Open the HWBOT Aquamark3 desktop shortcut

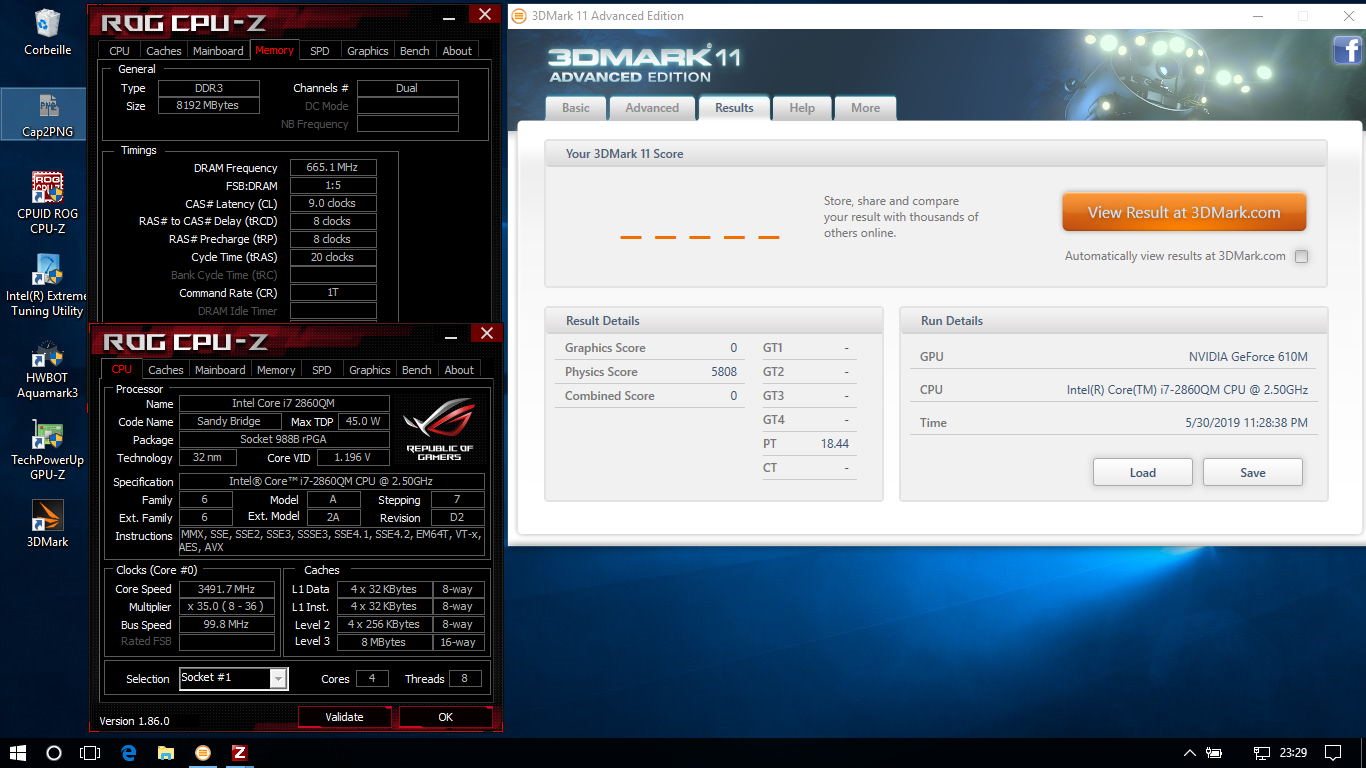click(47, 368)
